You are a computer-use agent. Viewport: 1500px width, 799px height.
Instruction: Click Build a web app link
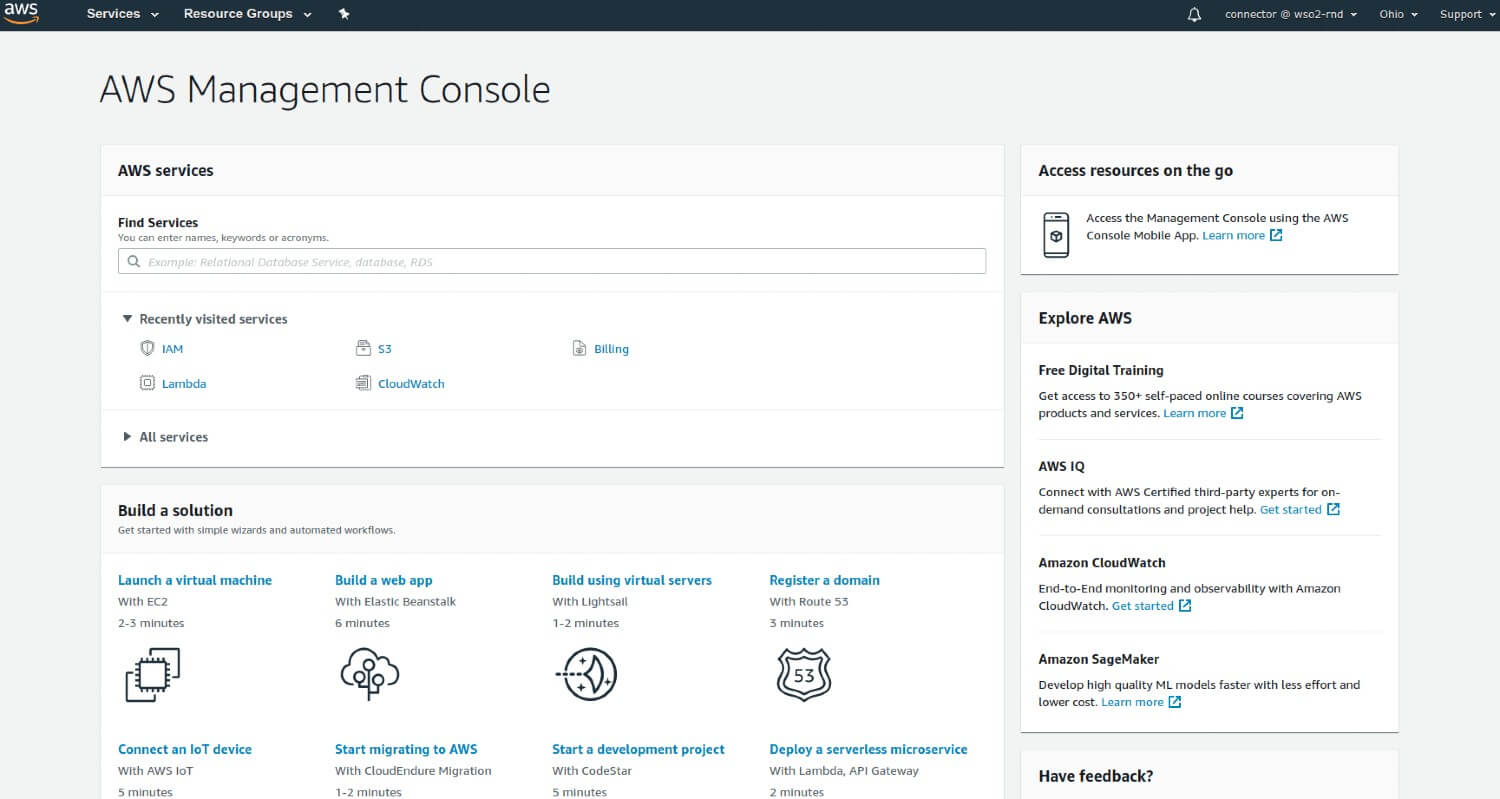click(384, 580)
